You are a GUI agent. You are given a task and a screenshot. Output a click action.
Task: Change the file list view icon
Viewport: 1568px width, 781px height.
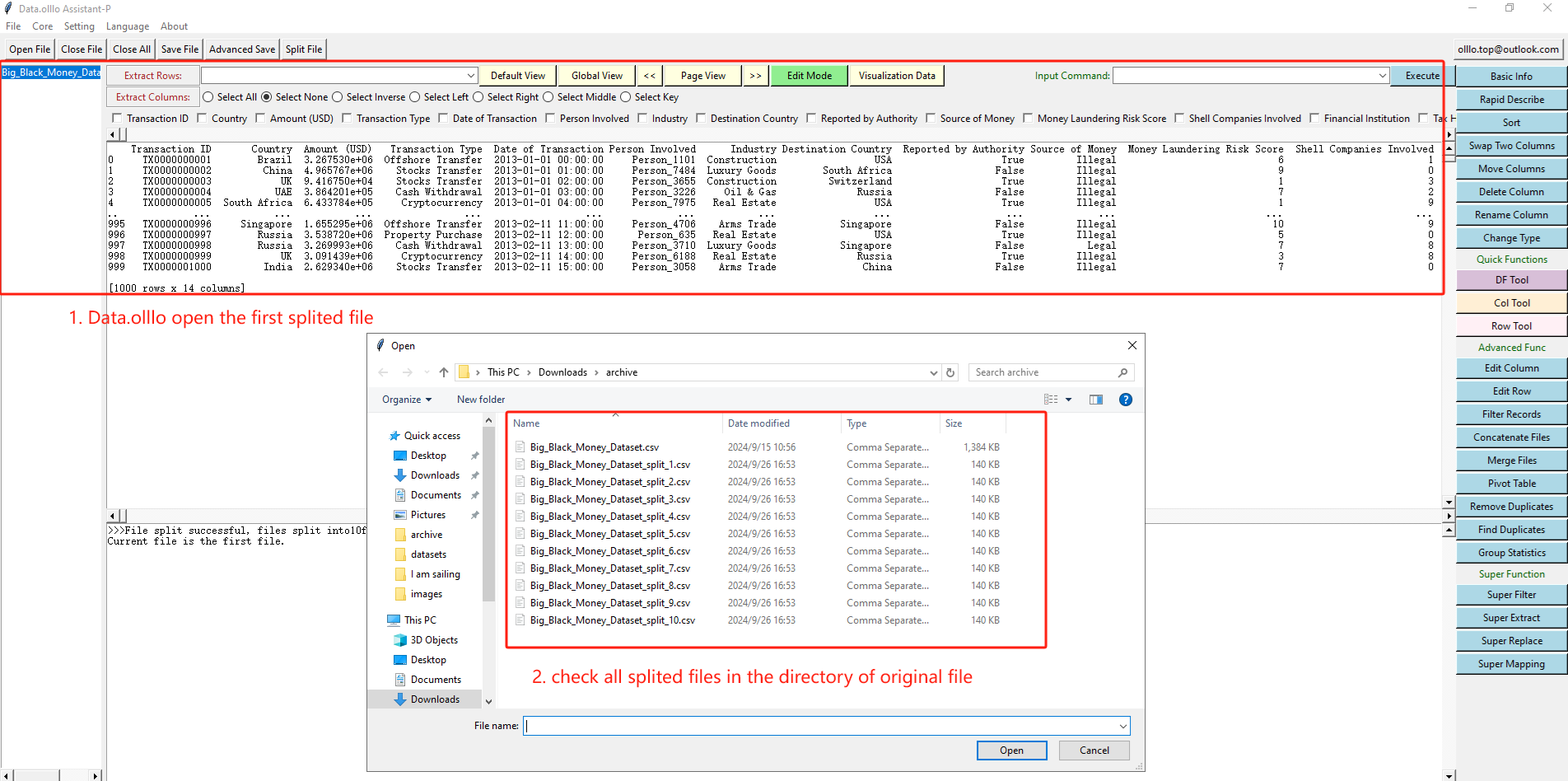coord(1051,400)
